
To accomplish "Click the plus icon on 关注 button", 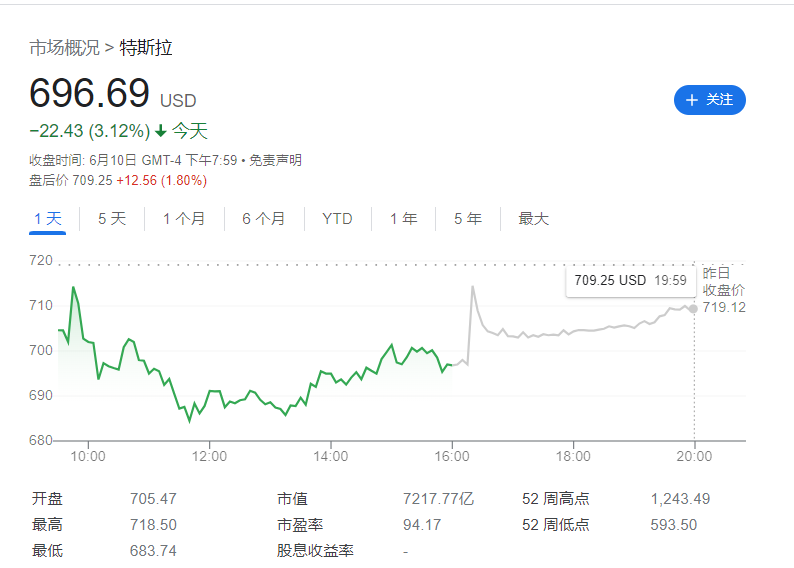I will pos(692,100).
